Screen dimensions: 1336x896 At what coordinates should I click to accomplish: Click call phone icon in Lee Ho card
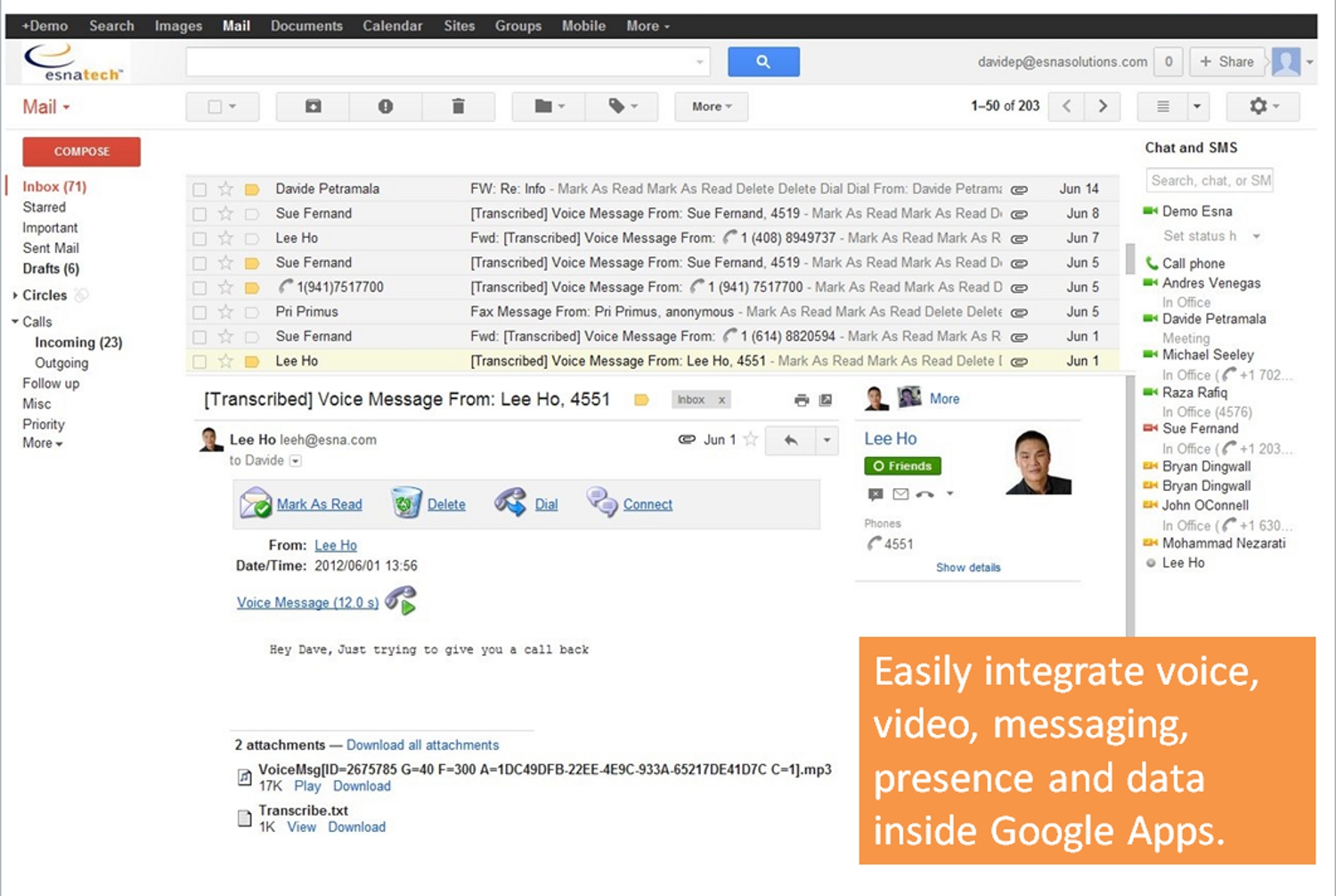coord(925,494)
